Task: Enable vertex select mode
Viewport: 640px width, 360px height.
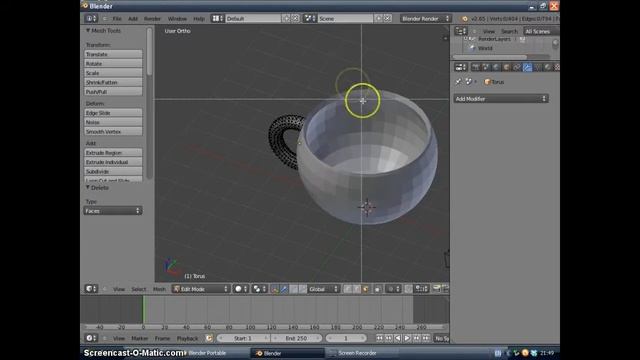Action: click(348, 289)
